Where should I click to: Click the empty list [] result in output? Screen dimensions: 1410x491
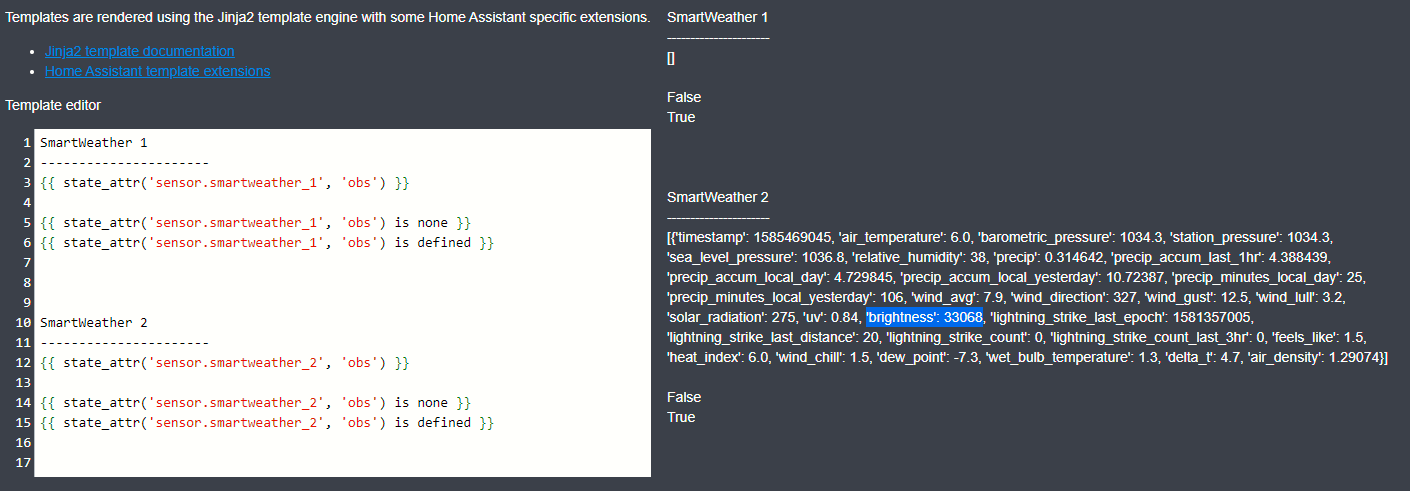tap(671, 58)
